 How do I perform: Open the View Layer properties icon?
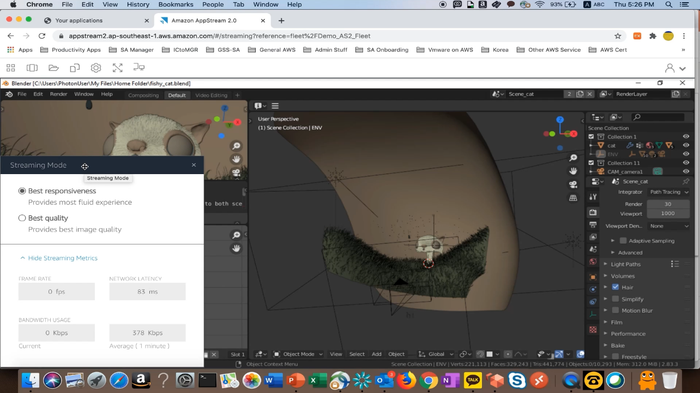tap(593, 237)
